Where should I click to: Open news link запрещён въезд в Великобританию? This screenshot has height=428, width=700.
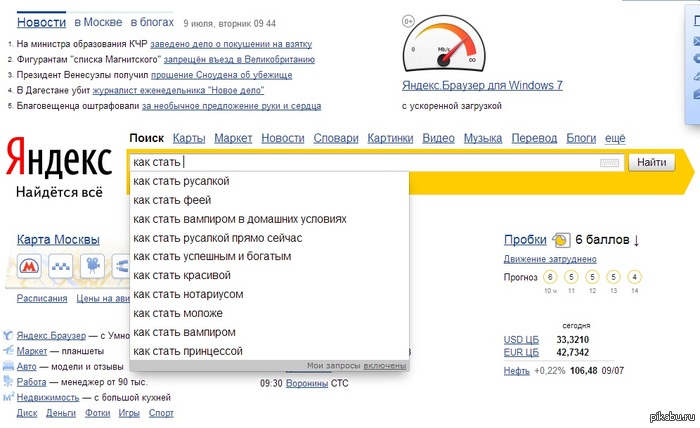click(x=239, y=59)
